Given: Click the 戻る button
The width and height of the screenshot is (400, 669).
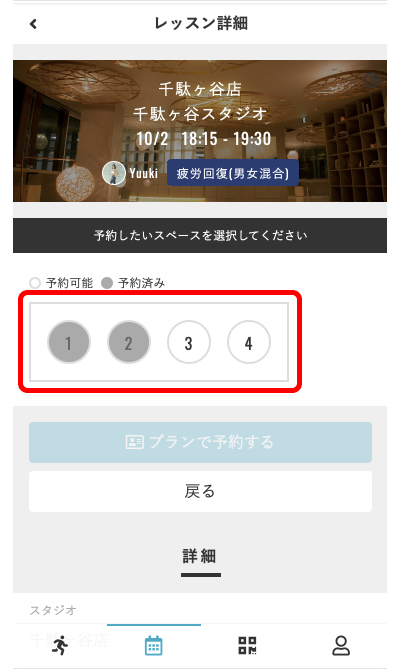Looking at the screenshot, I should (x=200, y=492).
